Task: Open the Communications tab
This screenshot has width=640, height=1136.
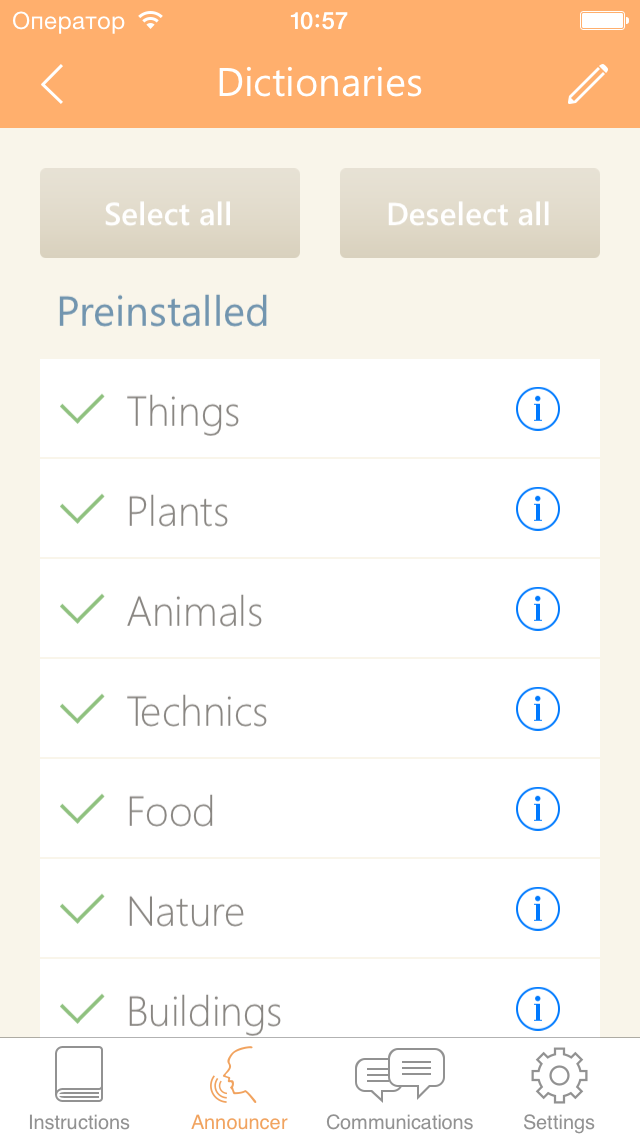Action: (399, 1088)
